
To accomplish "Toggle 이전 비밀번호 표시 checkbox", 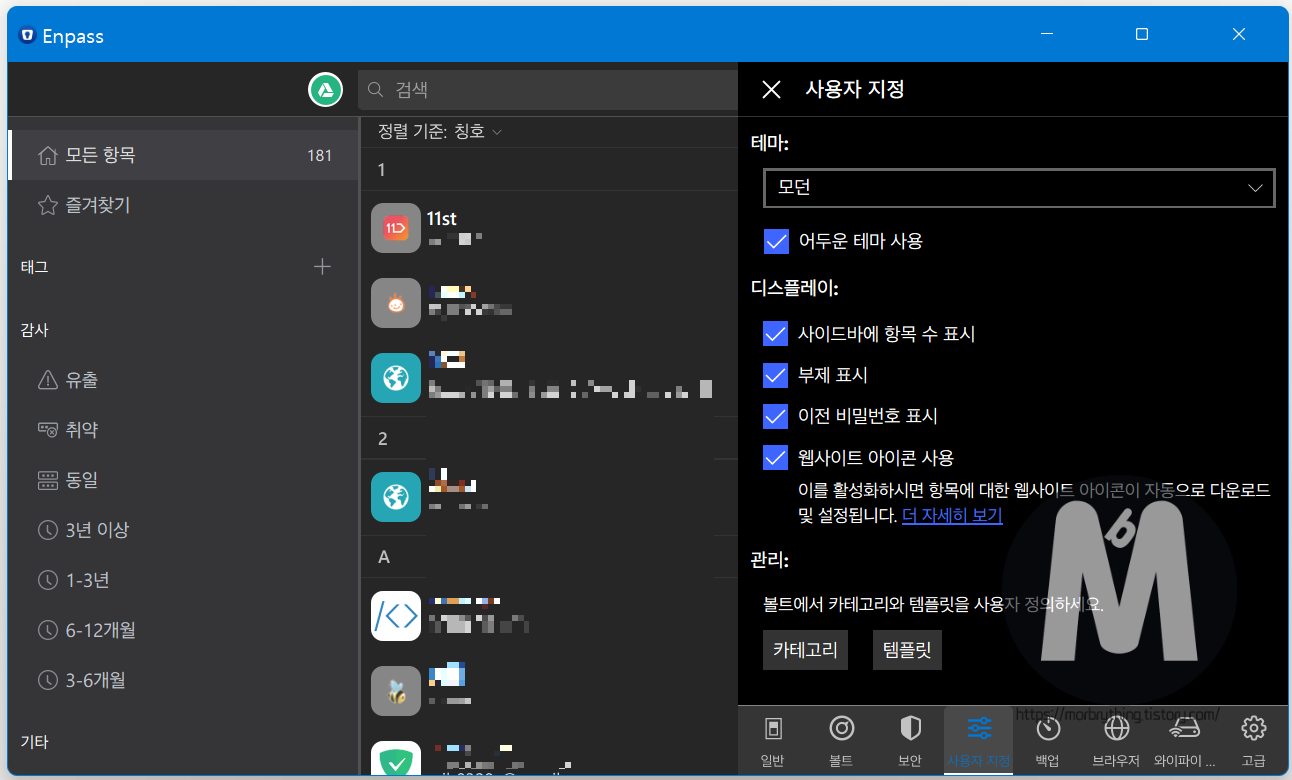I will tap(776, 416).
